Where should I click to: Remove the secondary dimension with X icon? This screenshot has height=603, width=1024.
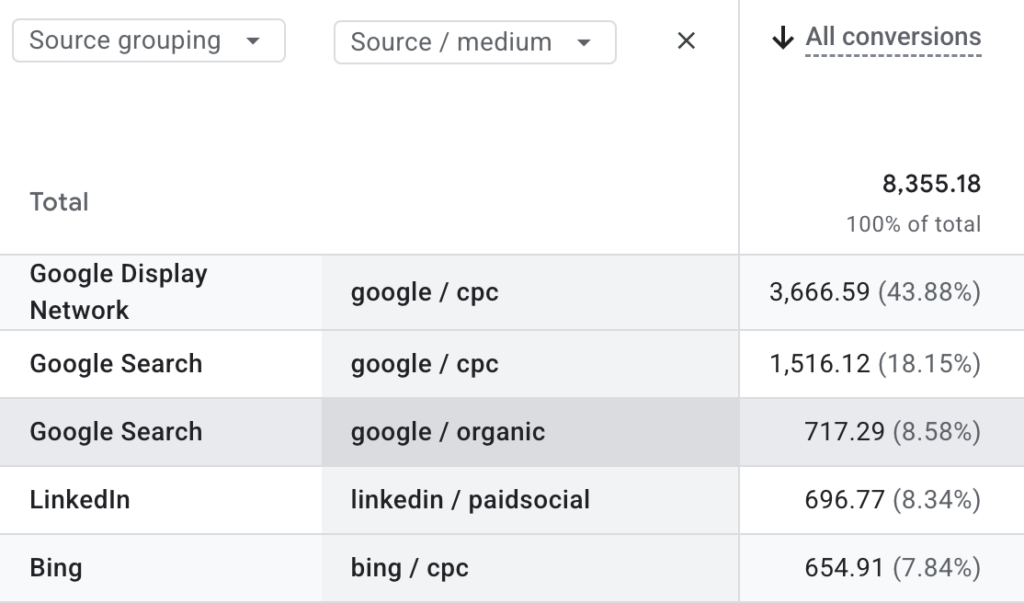coord(686,41)
